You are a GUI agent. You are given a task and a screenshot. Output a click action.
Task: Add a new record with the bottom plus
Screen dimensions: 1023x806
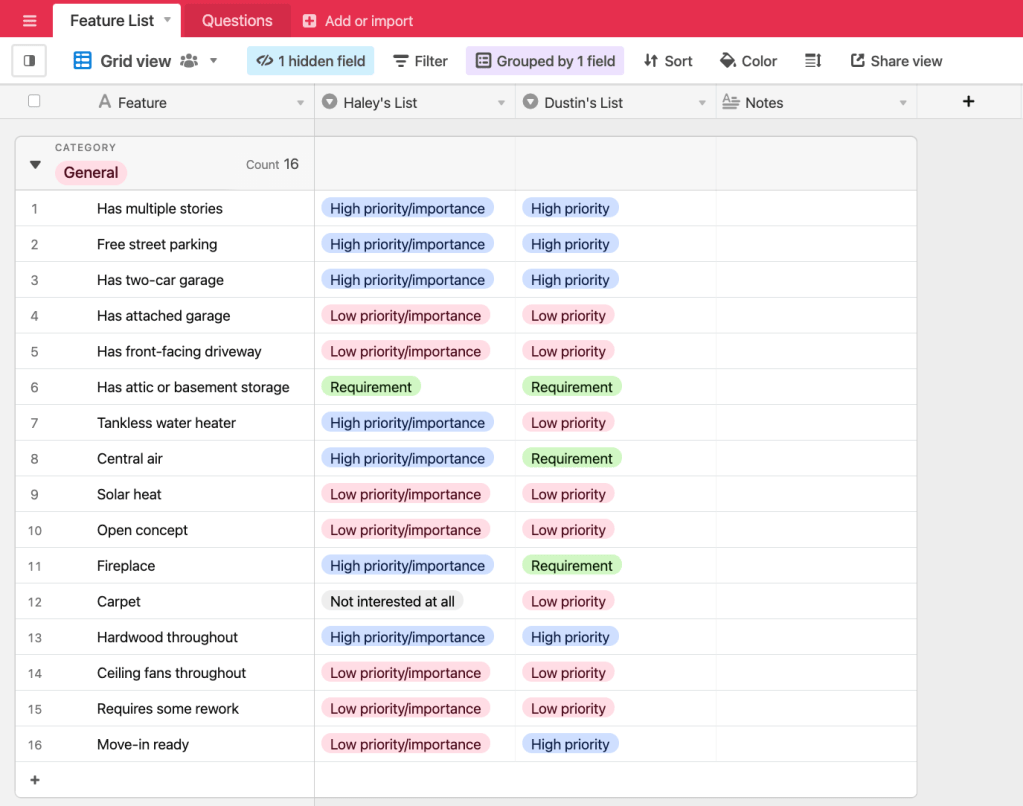(34, 780)
